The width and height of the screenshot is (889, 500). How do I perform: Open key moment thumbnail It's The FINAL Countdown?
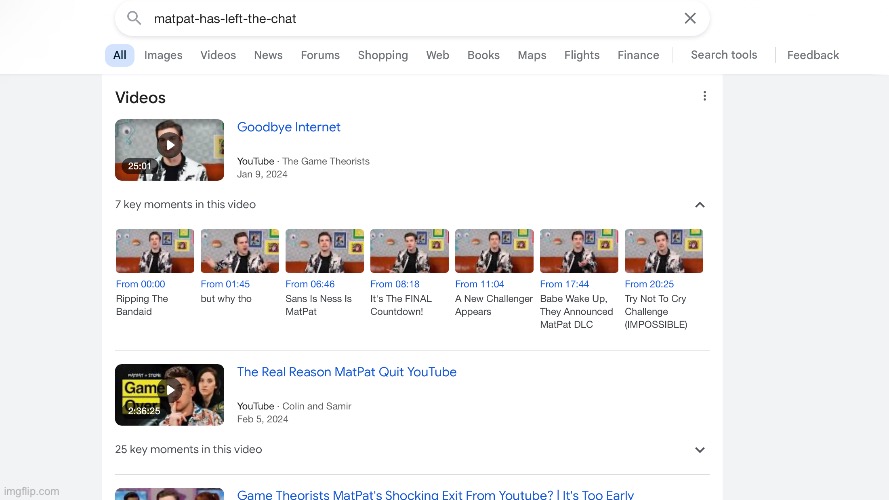(409, 251)
